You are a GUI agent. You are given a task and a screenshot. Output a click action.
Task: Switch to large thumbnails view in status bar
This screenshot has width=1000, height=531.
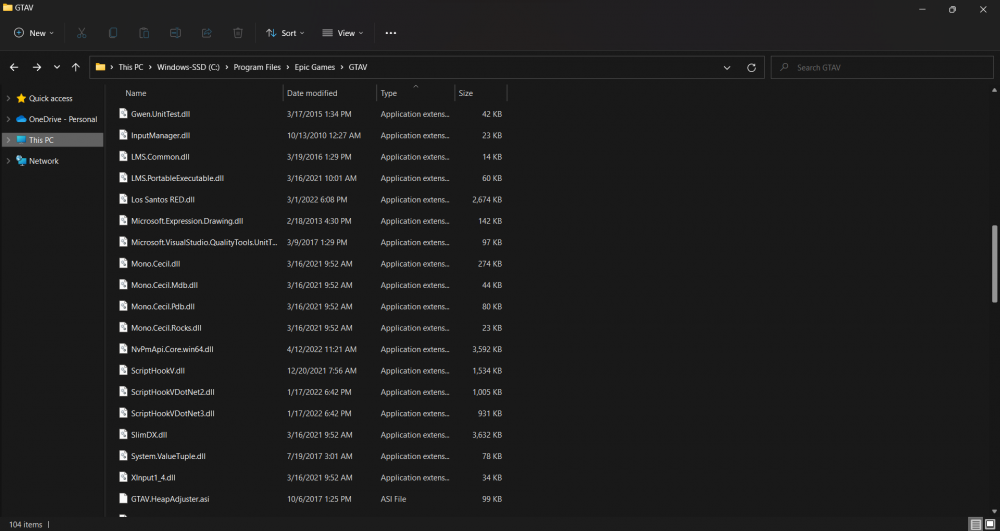coord(989,524)
